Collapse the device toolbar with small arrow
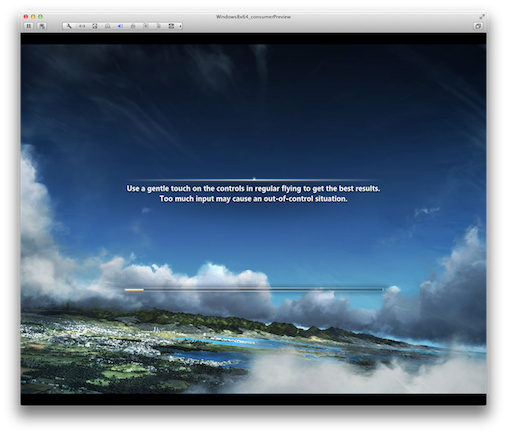 click(x=180, y=26)
